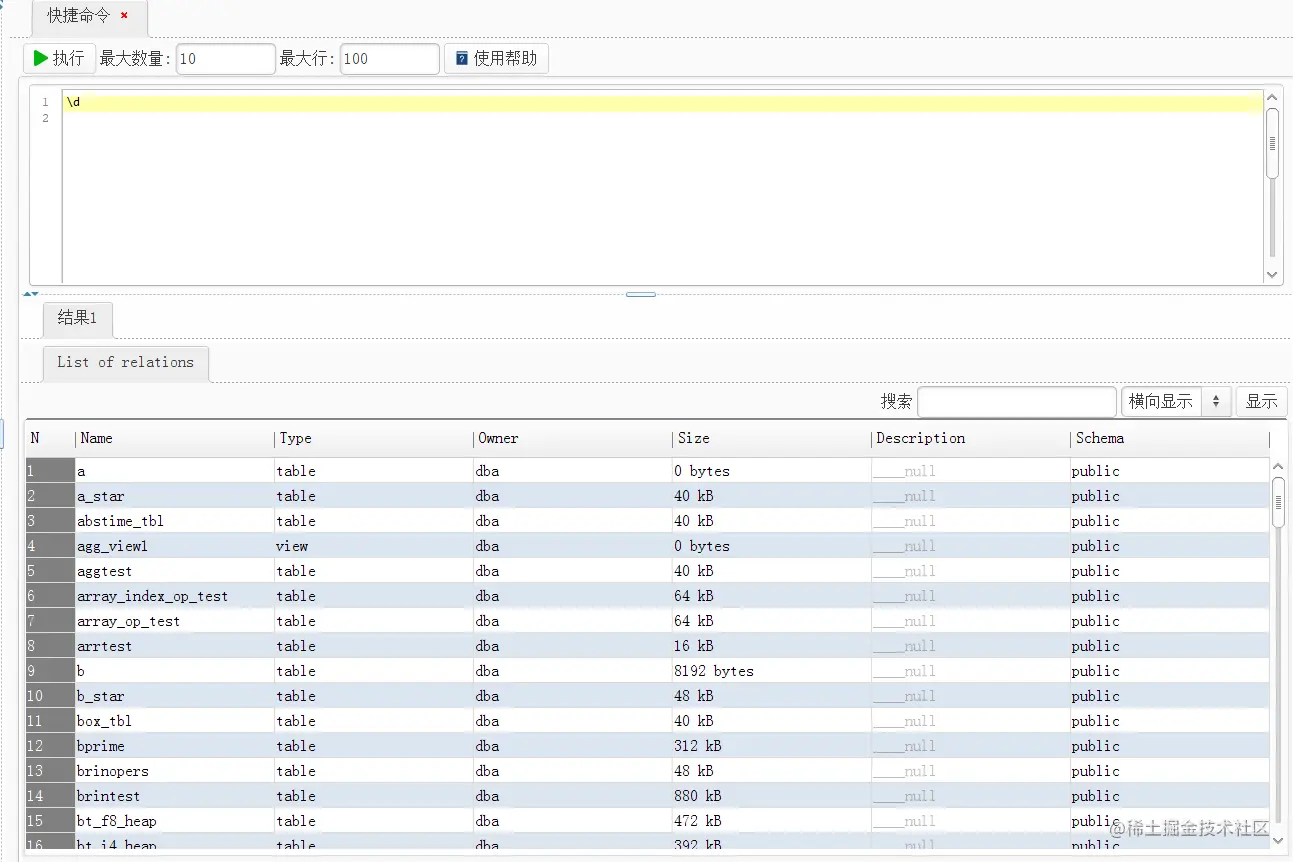Click the 最大数量 input field
Image resolution: width=1293 pixels, height=862 pixels.
pyautogui.click(x=226, y=59)
